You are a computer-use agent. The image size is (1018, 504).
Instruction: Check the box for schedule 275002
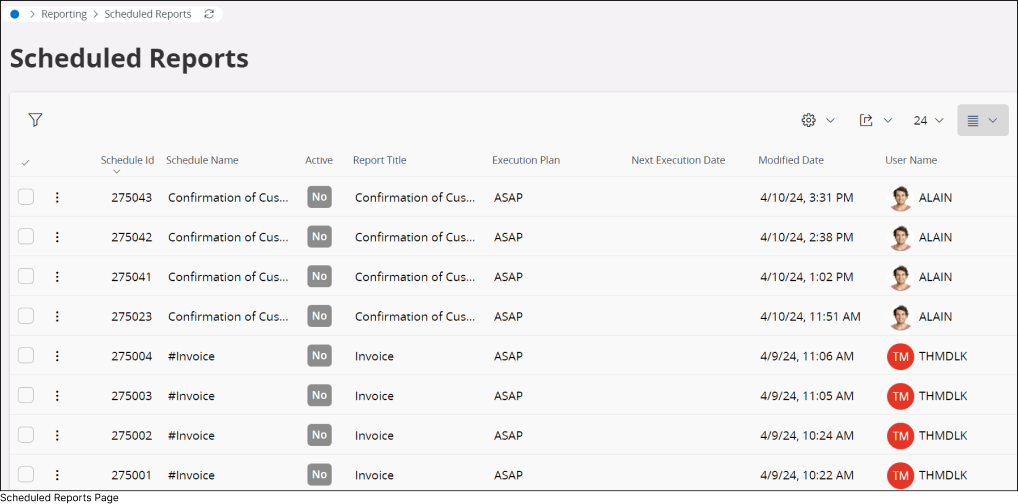26,435
